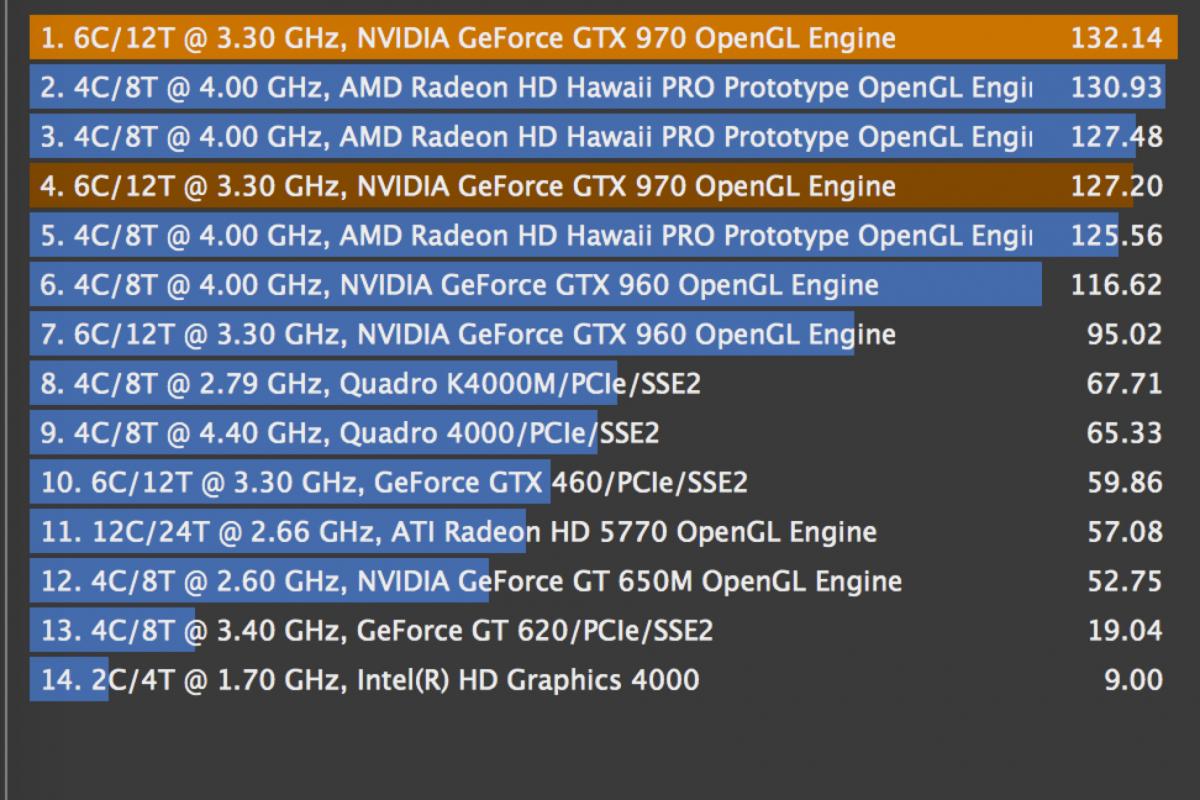1200x800 pixels.
Task: Click the 4C/8T GTX 960 row at 116.62
Action: pos(597,285)
